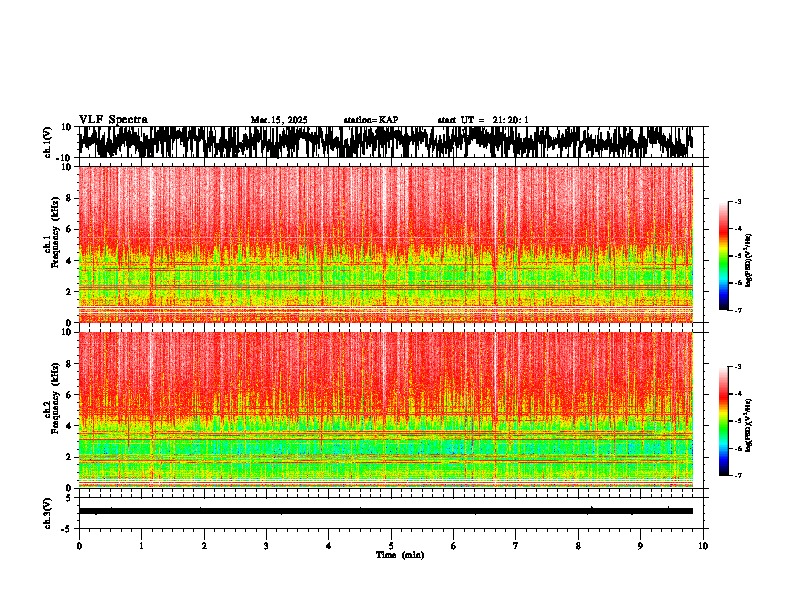Viewport: 792px width, 612px height.
Task: Click the "2" kHz tick on ch.2 spectrogram axis
Action: [x=69, y=457]
